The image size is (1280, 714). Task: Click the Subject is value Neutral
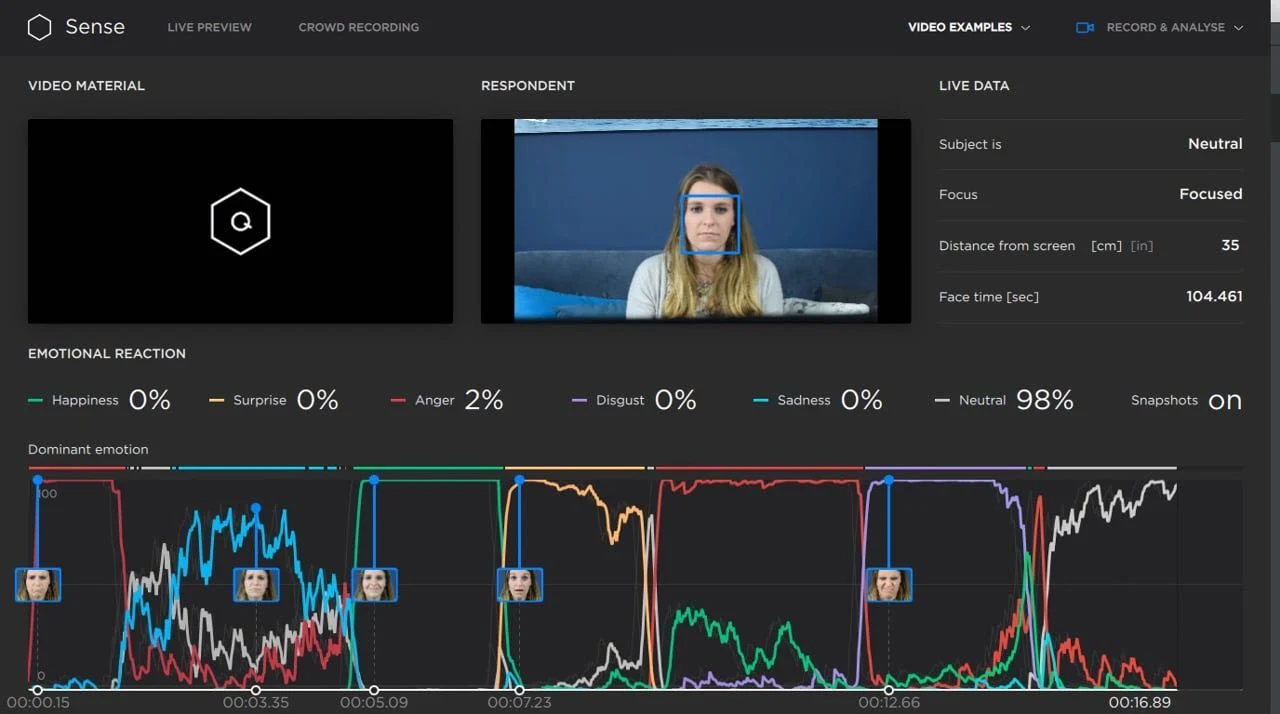click(1215, 144)
